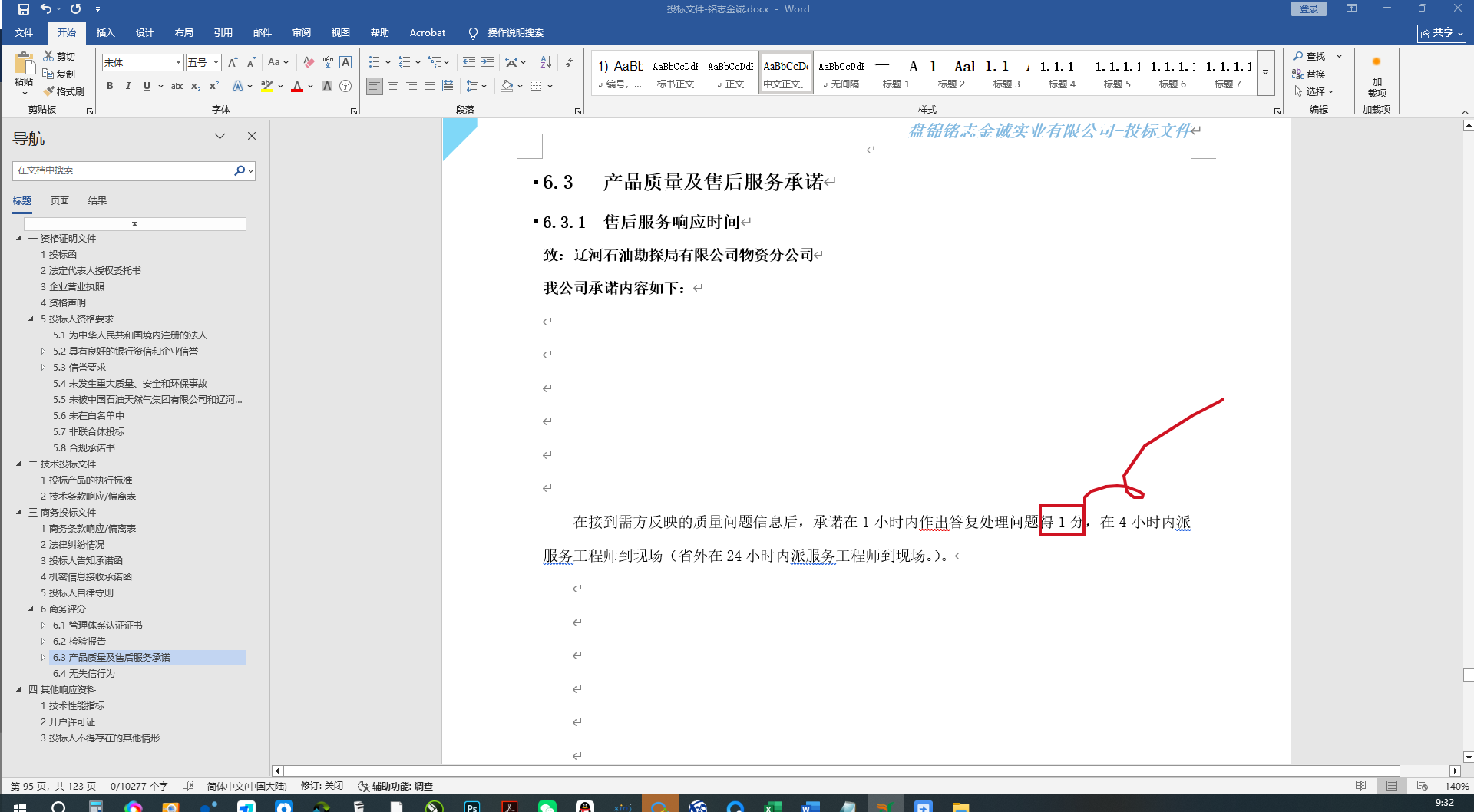Insert enclosed character (circled 字)
Viewport: 1474px width, 812px height.
[x=345, y=86]
